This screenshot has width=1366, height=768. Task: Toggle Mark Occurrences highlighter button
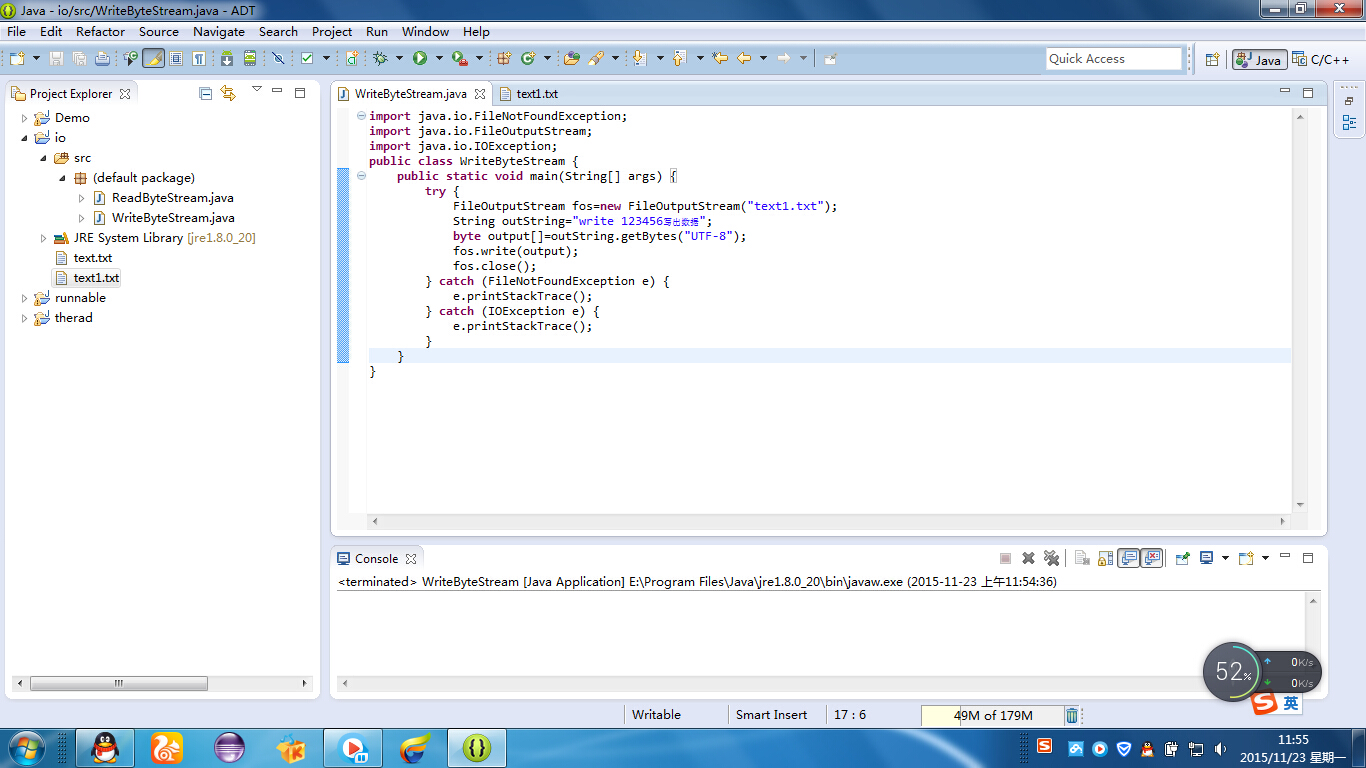click(154, 59)
